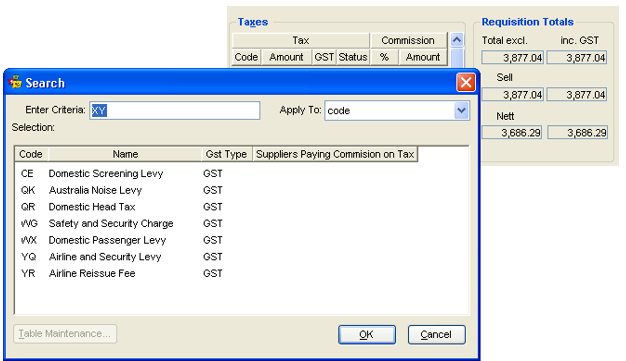This screenshot has width=626, height=361.
Task: Select Domestic Head Tax
Action: coord(92,207)
